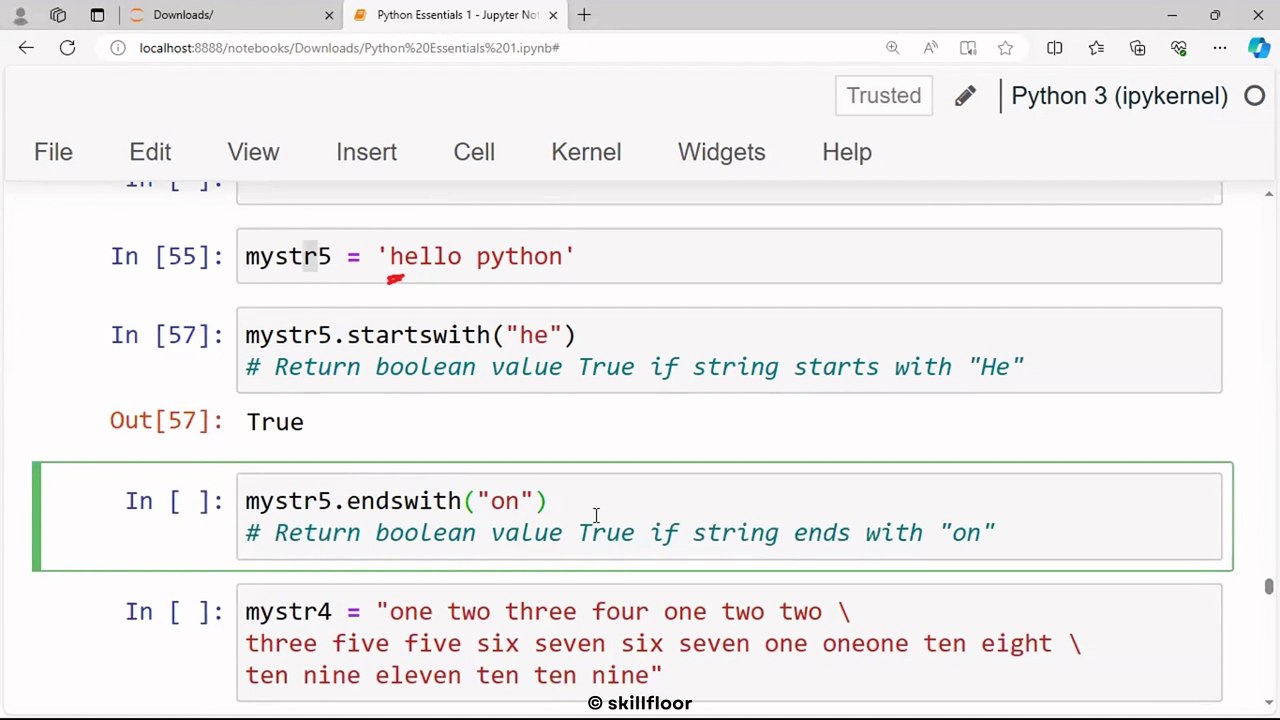Open the browser Settings and more menu
The width and height of the screenshot is (1280, 720).
pos(1219,47)
